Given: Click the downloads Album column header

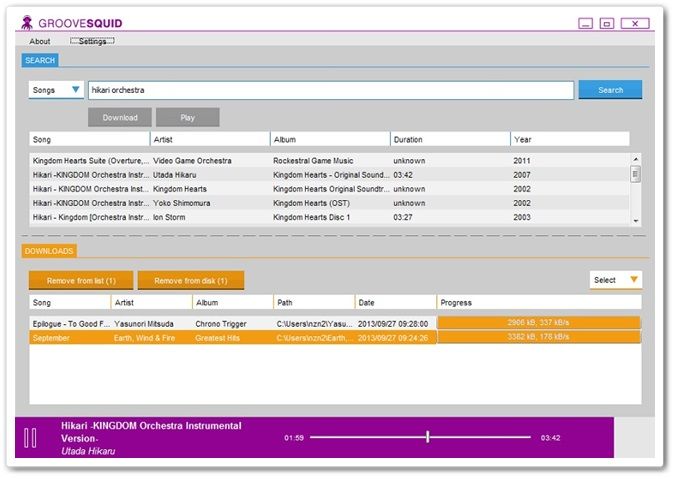Looking at the screenshot, I should (x=232, y=302).
